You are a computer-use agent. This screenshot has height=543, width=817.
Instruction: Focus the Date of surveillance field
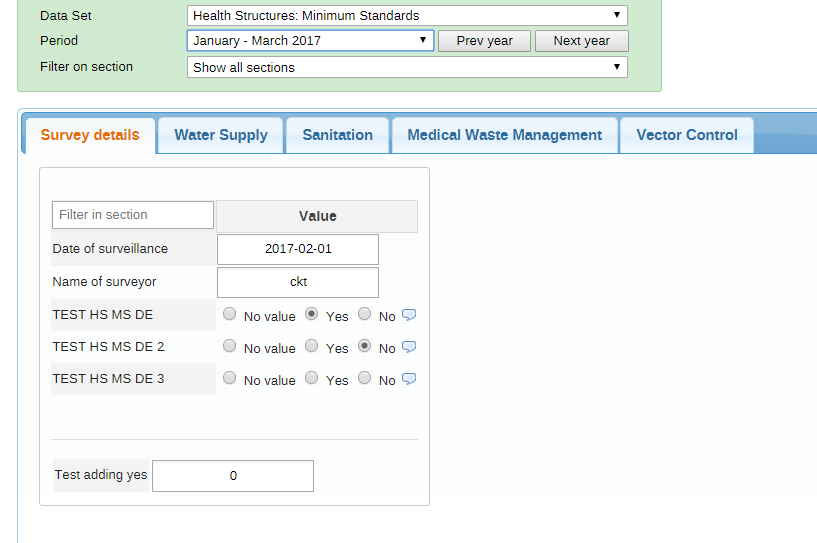click(298, 249)
